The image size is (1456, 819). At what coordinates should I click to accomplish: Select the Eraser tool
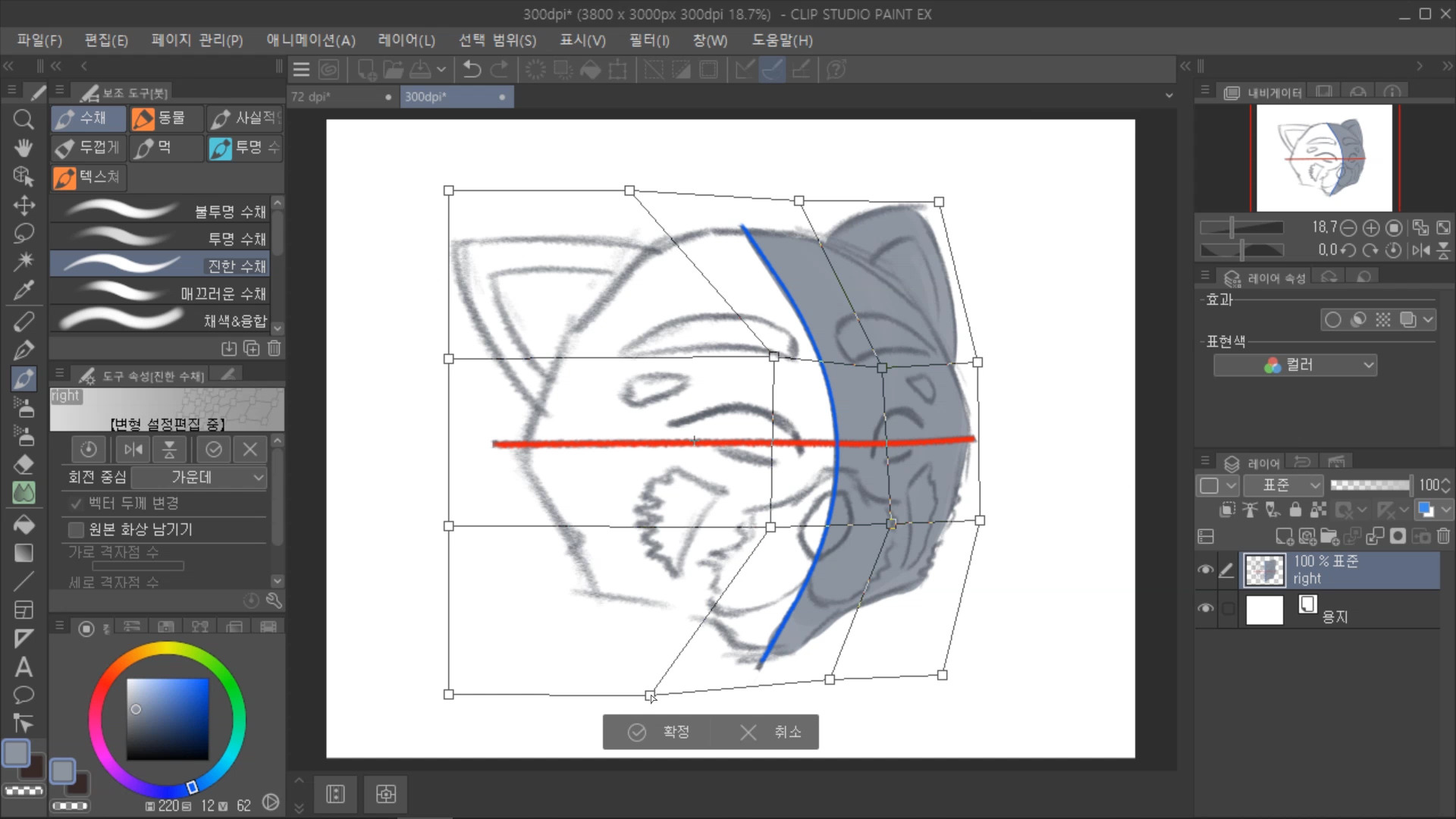[x=24, y=464]
